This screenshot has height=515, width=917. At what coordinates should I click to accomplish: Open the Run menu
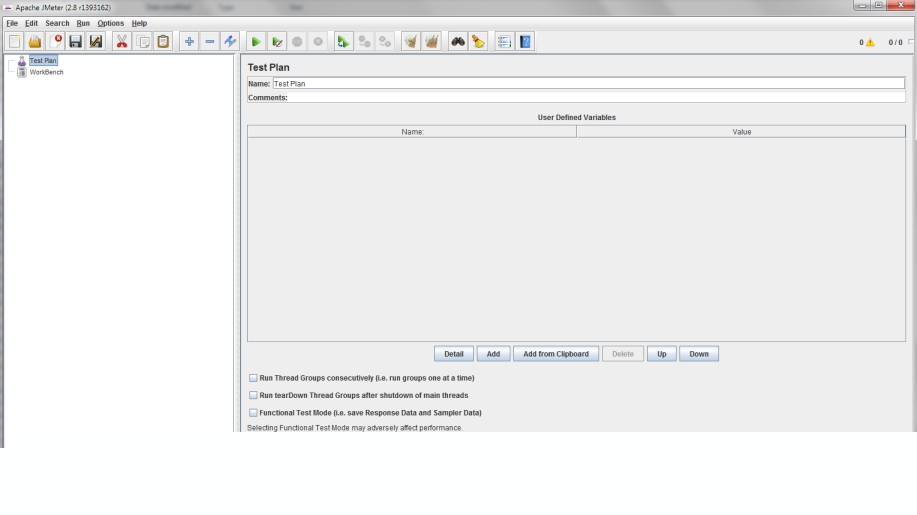point(83,23)
